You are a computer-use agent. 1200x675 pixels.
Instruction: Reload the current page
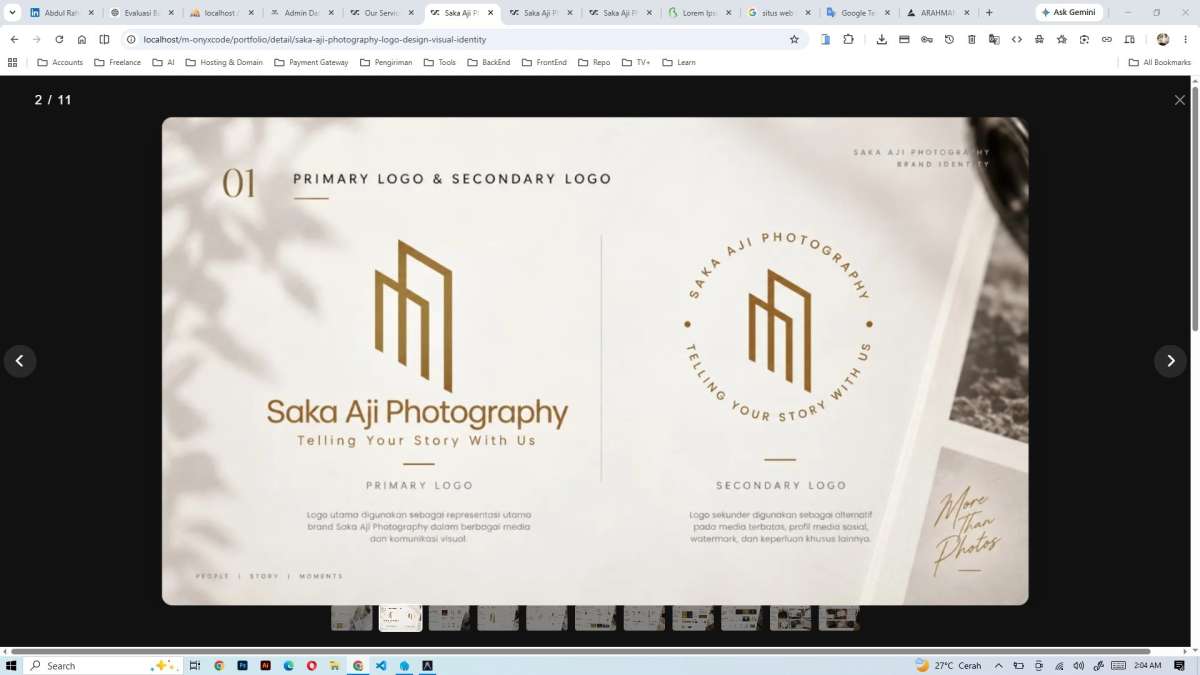(59, 39)
